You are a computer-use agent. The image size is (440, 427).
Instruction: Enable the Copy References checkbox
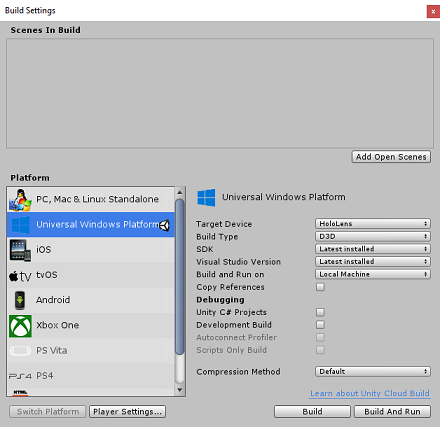(320, 287)
